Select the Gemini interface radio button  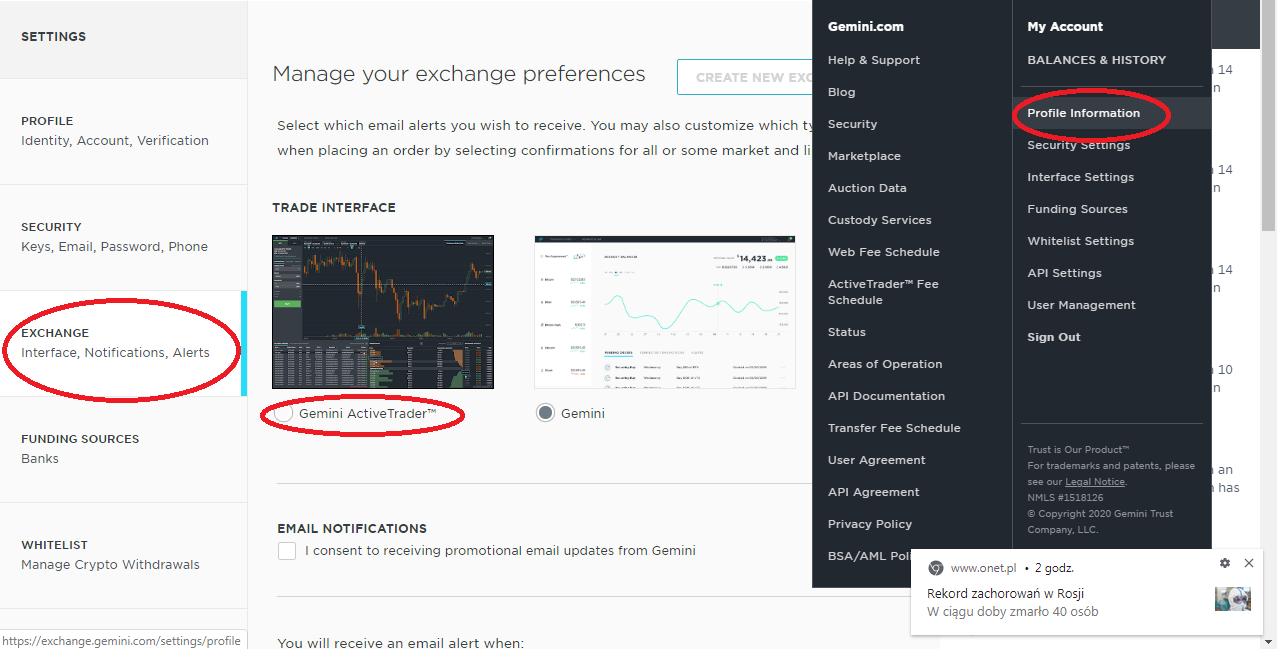(545, 413)
